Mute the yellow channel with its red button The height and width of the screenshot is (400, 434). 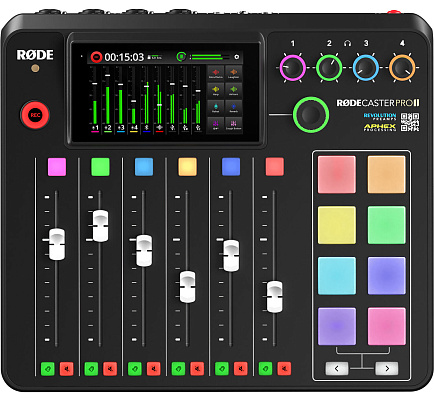pos(197,369)
